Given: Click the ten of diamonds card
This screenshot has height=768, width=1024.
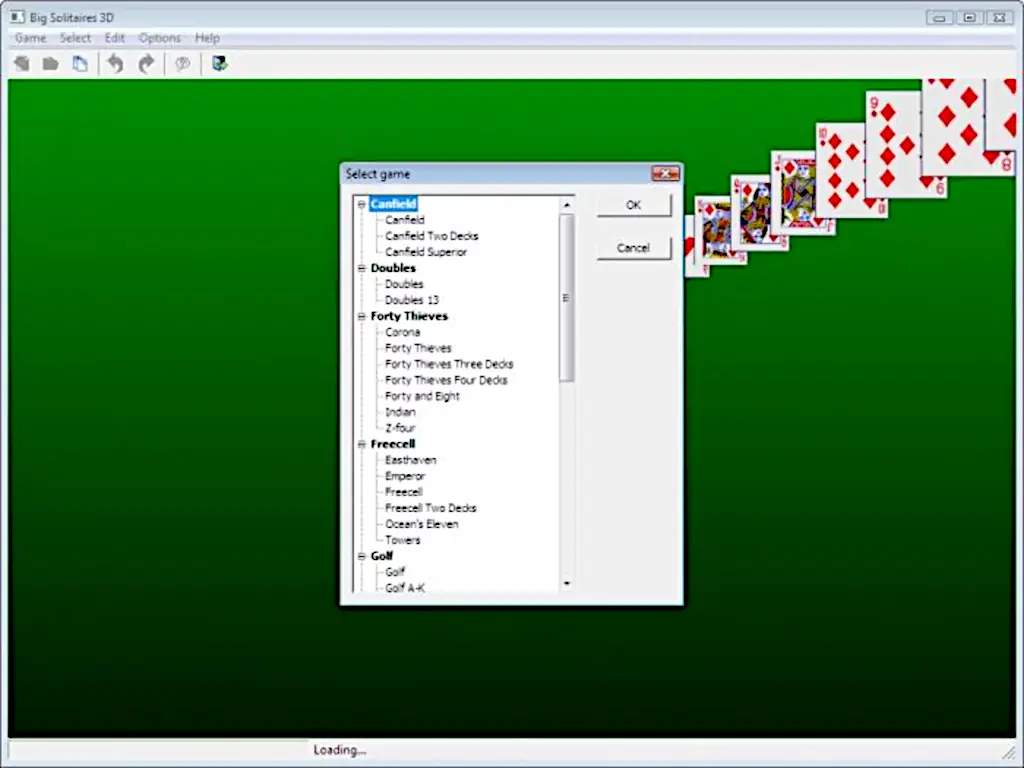Looking at the screenshot, I should (x=839, y=170).
